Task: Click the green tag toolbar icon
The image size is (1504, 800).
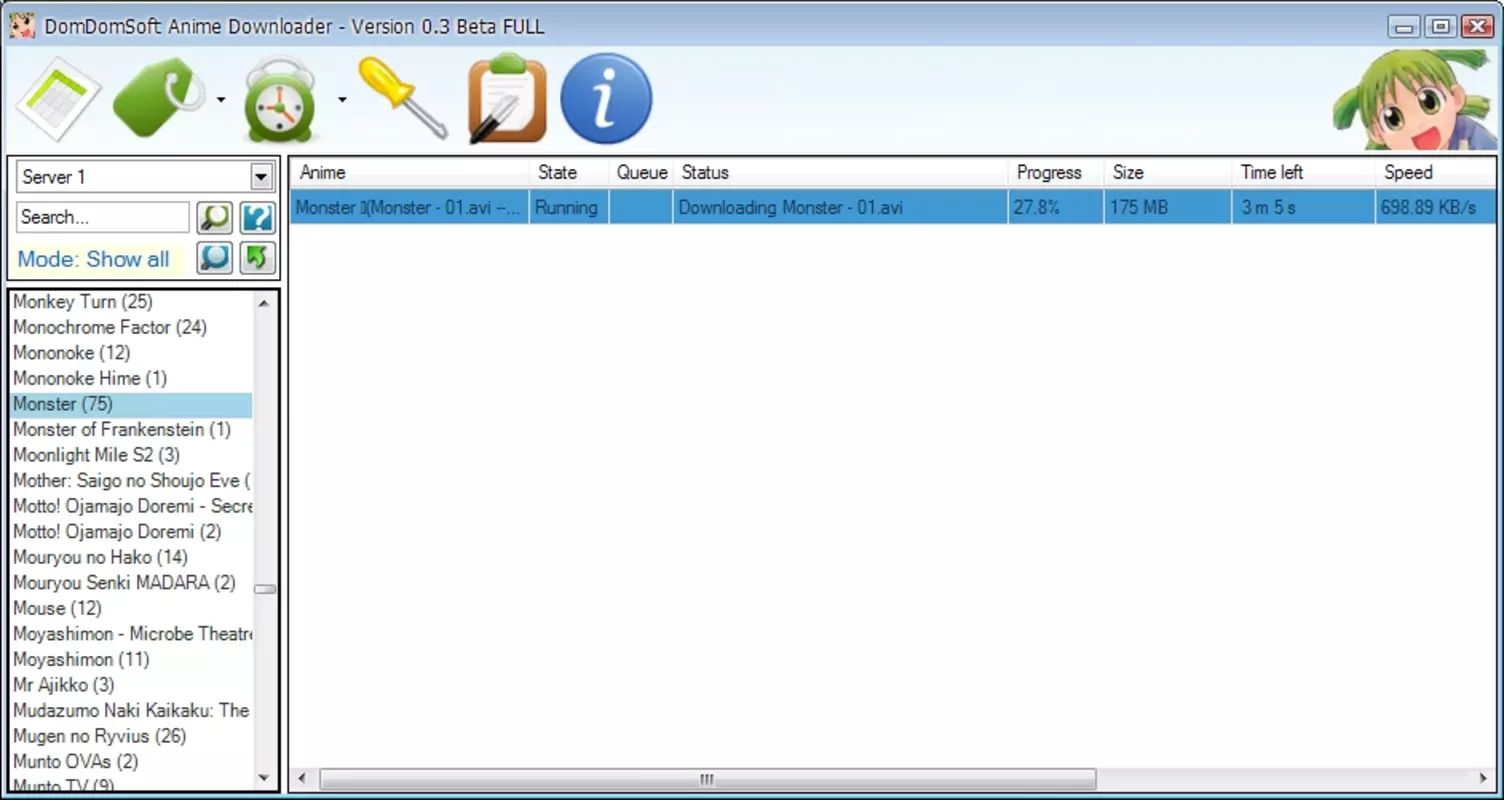Action: click(160, 97)
